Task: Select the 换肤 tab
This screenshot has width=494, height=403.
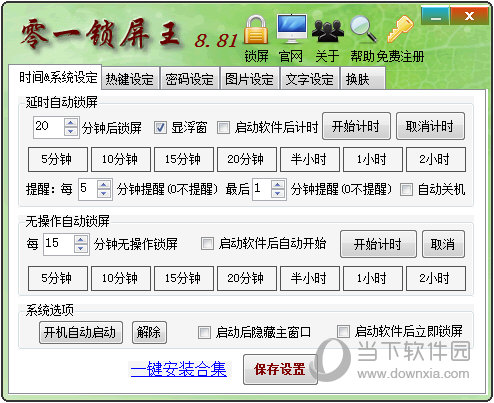Action: pos(362,79)
